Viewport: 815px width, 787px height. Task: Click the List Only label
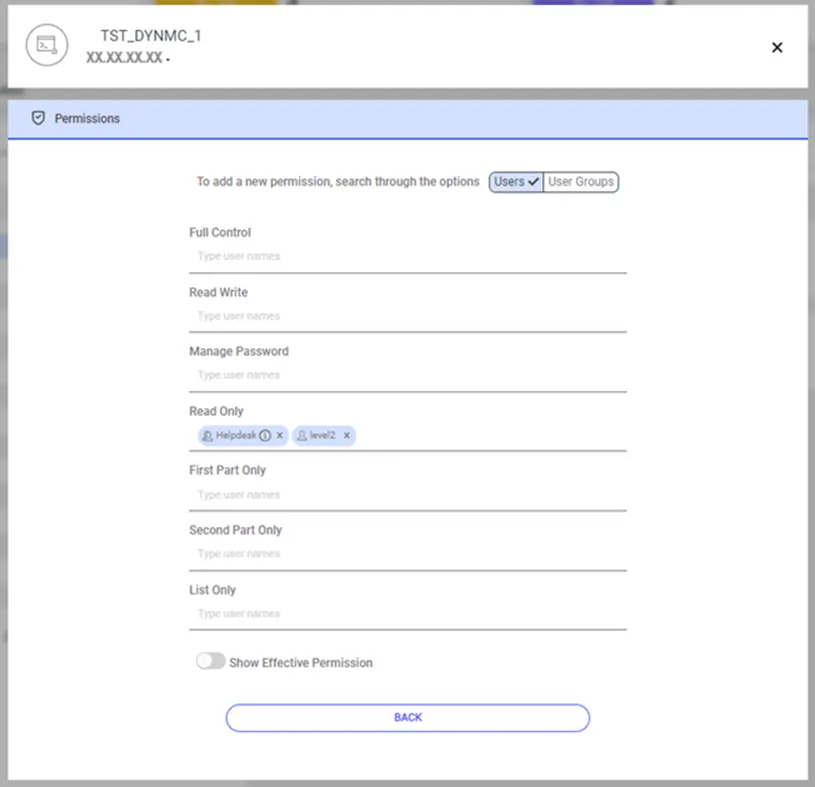coord(212,590)
